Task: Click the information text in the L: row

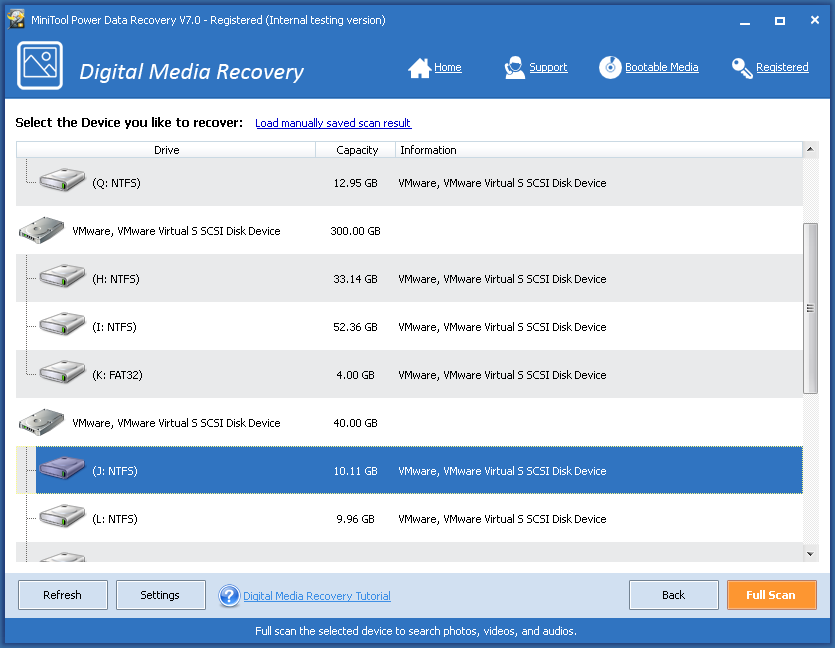Action: click(502, 519)
